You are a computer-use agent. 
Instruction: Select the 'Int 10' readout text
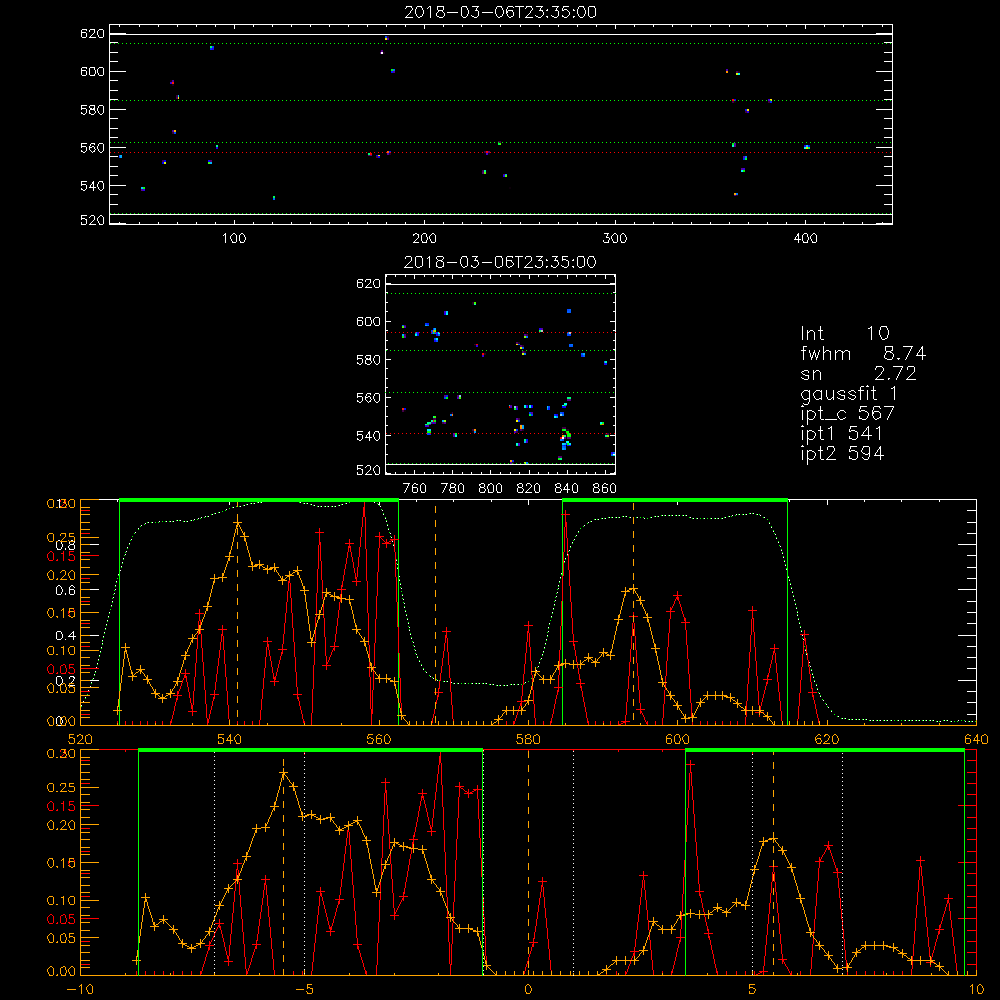tap(844, 333)
